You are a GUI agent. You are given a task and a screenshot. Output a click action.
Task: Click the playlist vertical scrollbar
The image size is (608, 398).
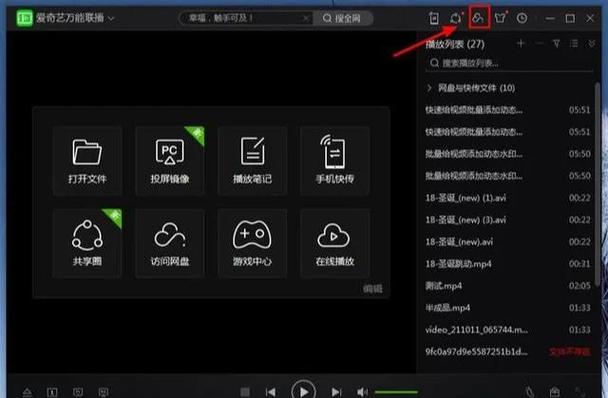point(598,184)
